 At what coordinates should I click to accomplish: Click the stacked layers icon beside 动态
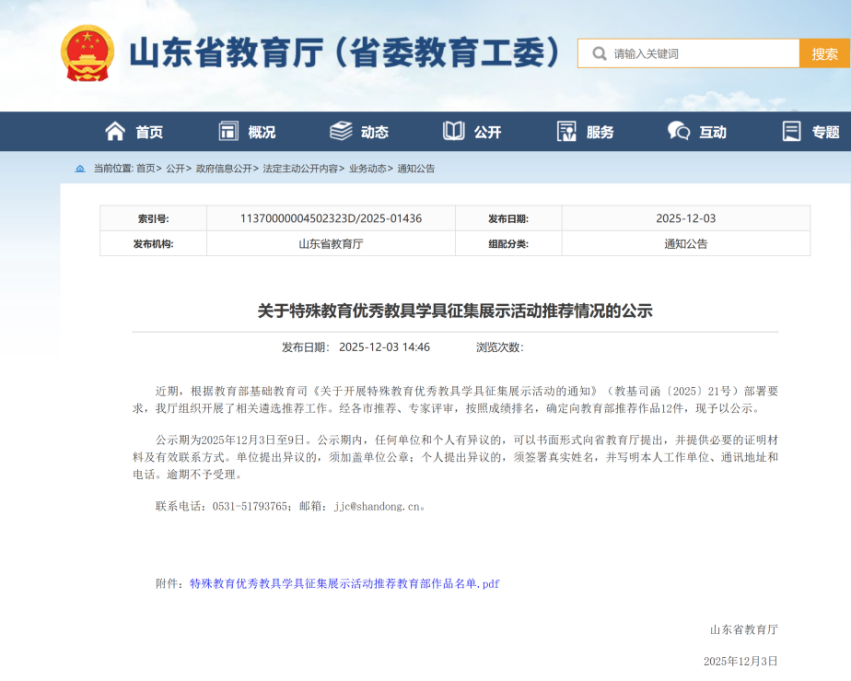pos(341,131)
